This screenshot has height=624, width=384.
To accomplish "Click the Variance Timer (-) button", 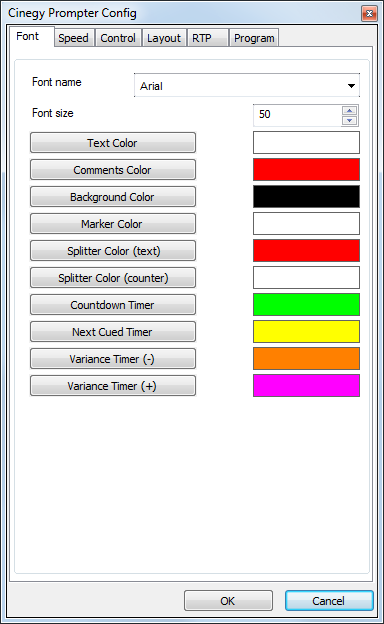I will 113,359.
